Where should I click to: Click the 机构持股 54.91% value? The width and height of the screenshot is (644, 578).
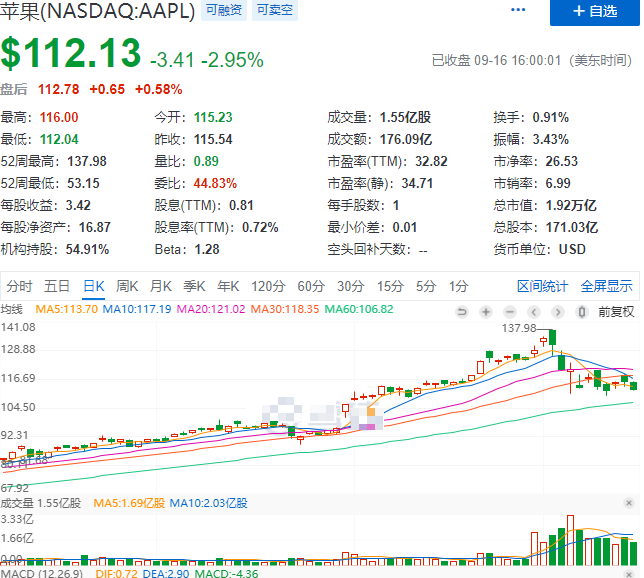tap(87, 249)
